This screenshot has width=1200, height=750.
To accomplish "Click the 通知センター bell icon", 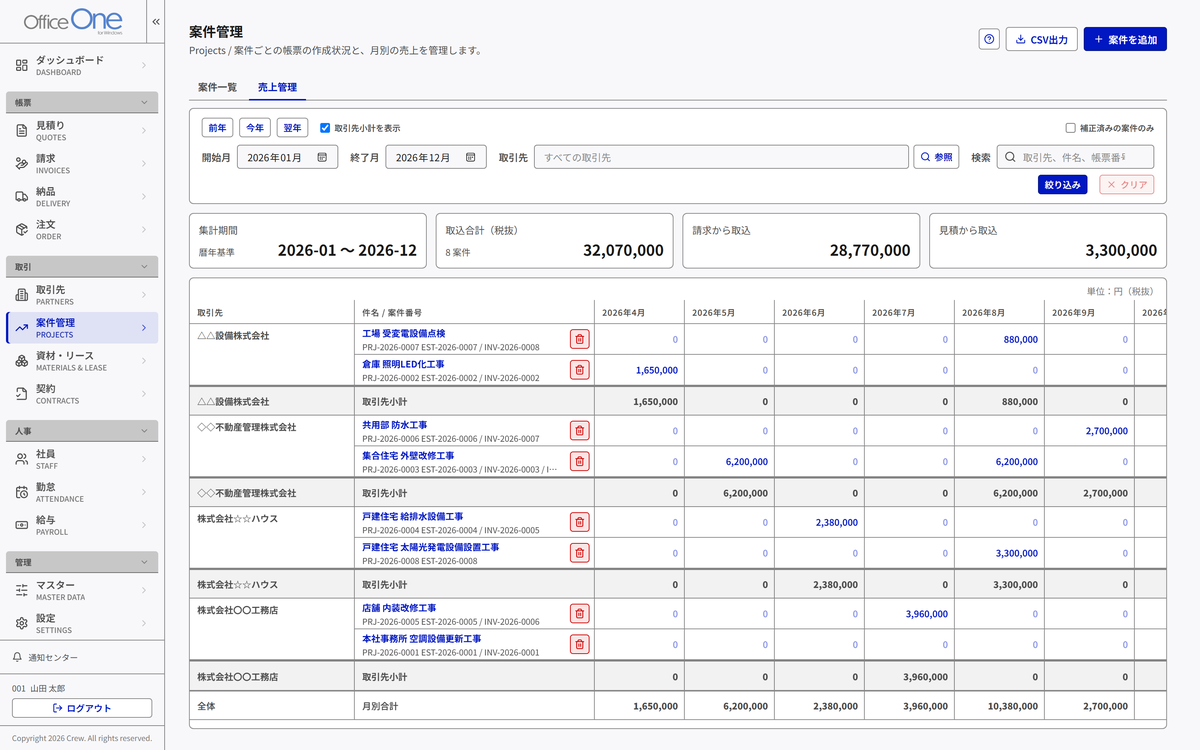I will (x=17, y=657).
